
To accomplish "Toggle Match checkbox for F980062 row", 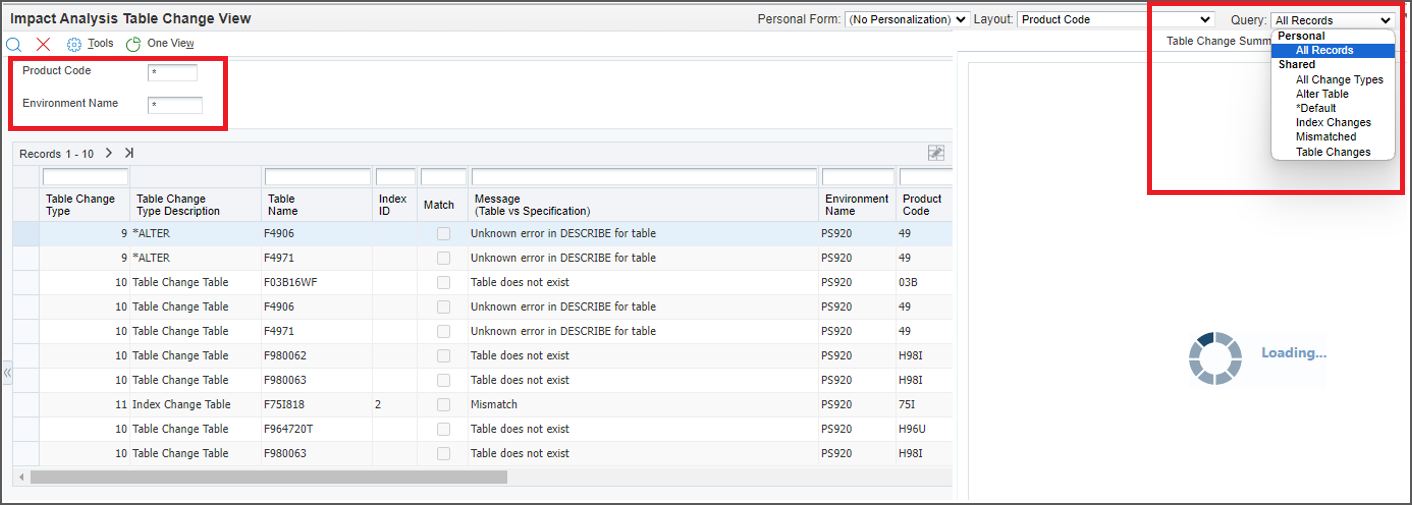I will 443,355.
